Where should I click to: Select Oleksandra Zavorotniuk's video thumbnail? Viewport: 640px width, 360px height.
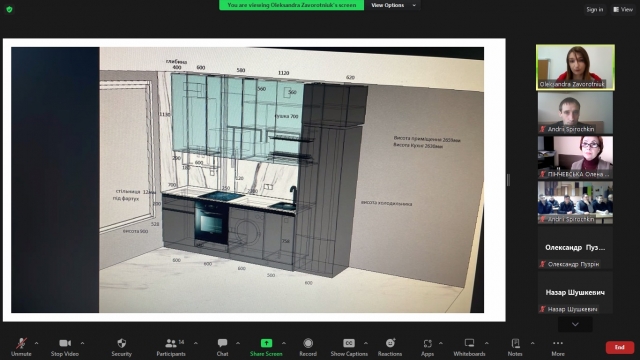click(x=575, y=67)
